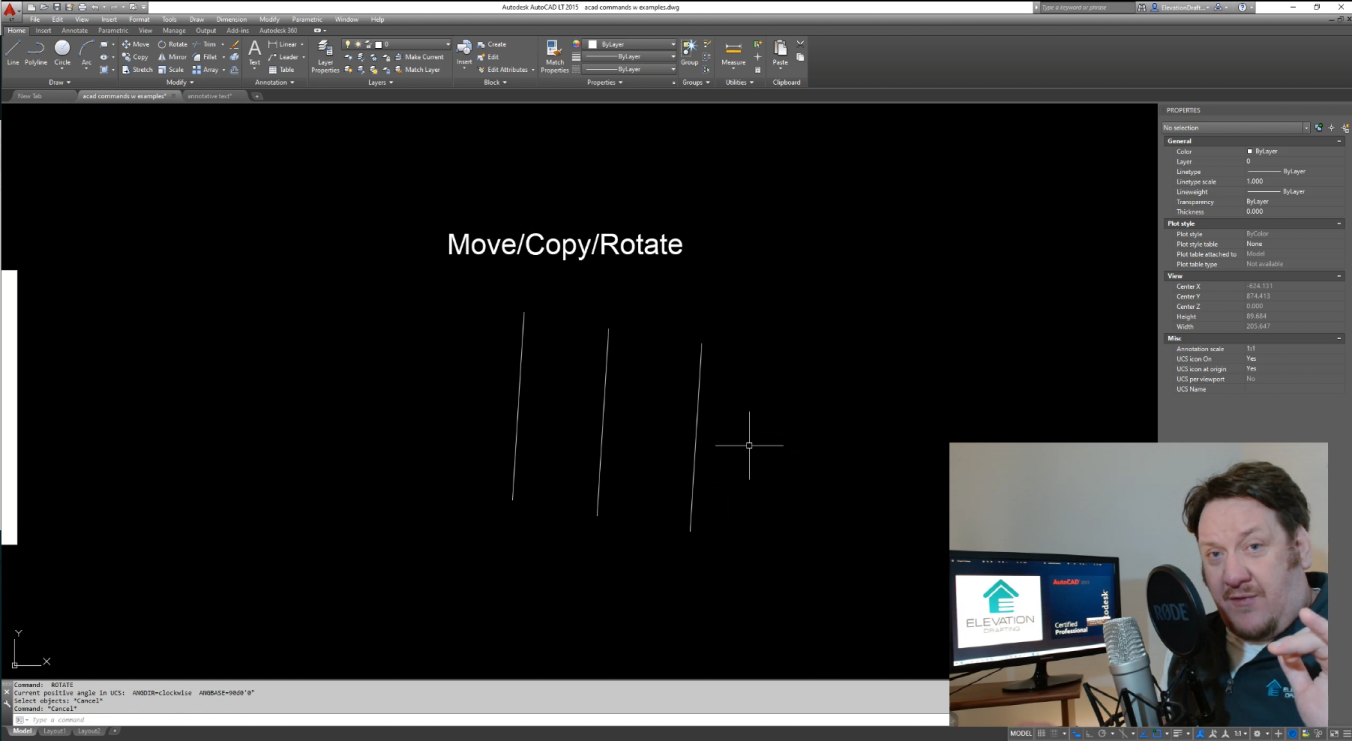Collapse the General properties section

[1339, 141]
